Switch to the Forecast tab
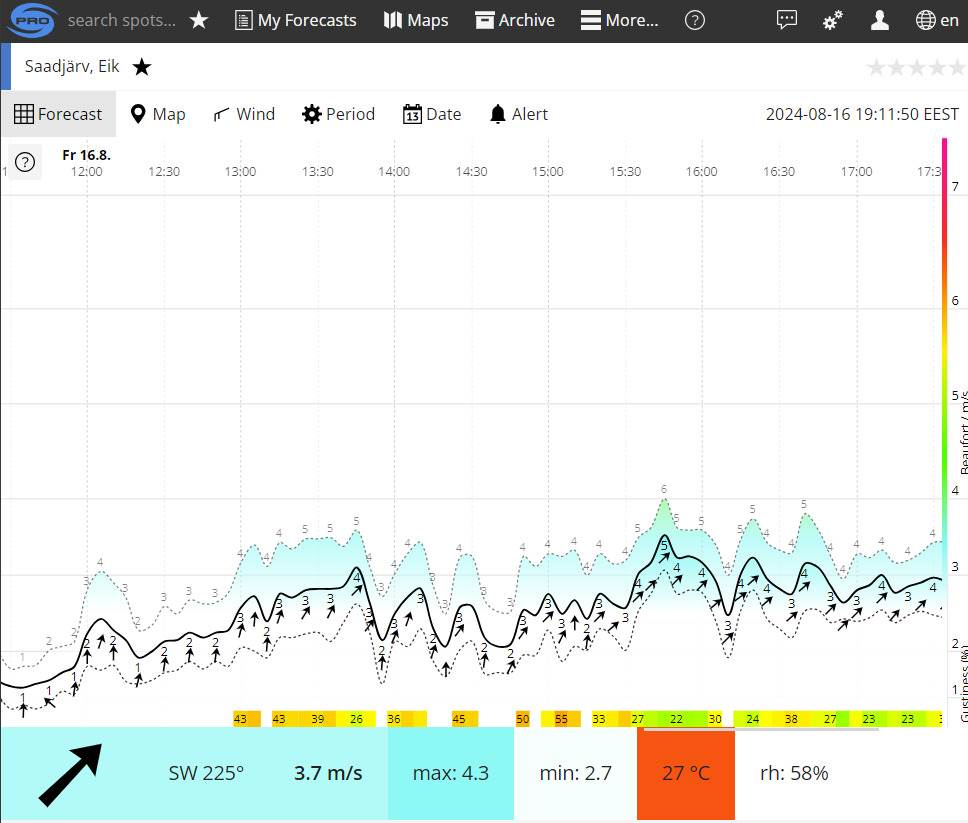This screenshot has width=968, height=823. coord(58,114)
